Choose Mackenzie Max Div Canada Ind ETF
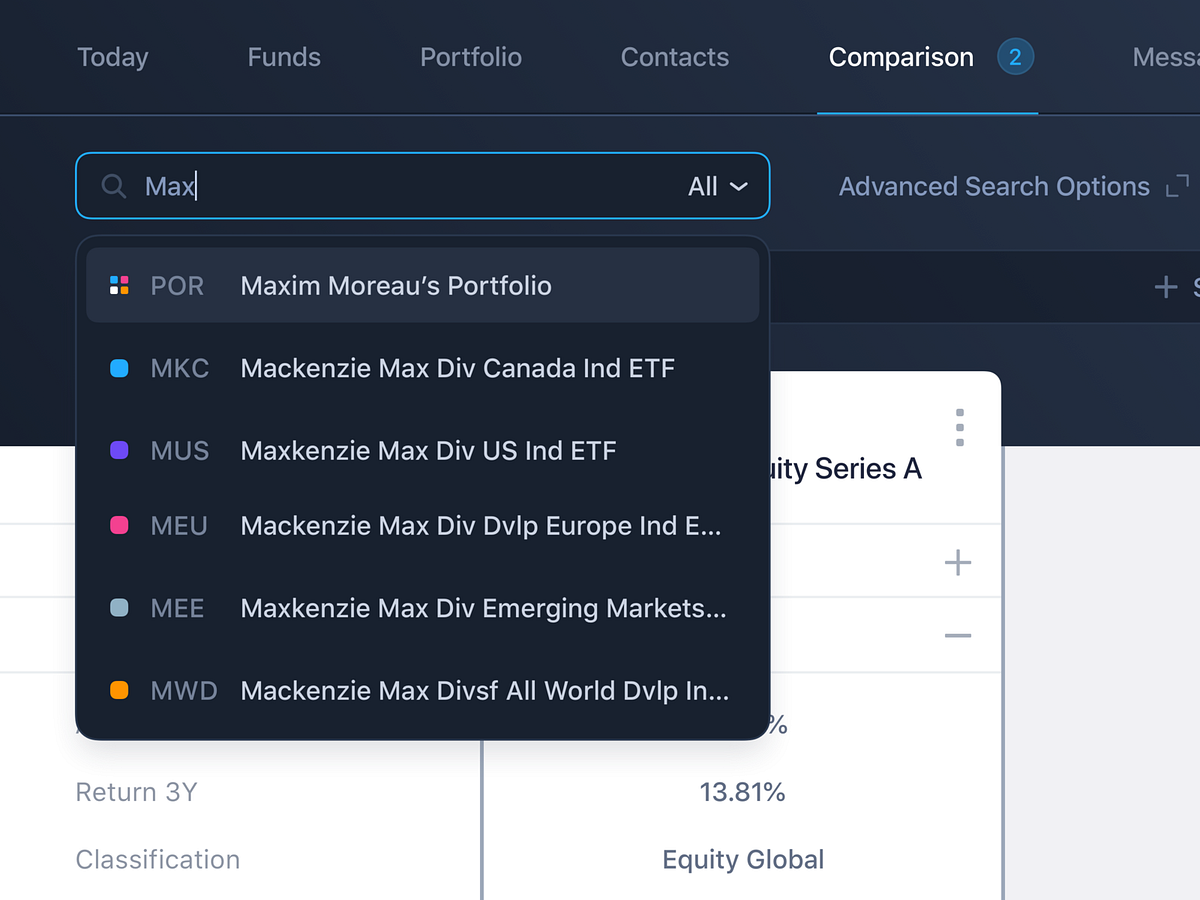 tap(457, 368)
